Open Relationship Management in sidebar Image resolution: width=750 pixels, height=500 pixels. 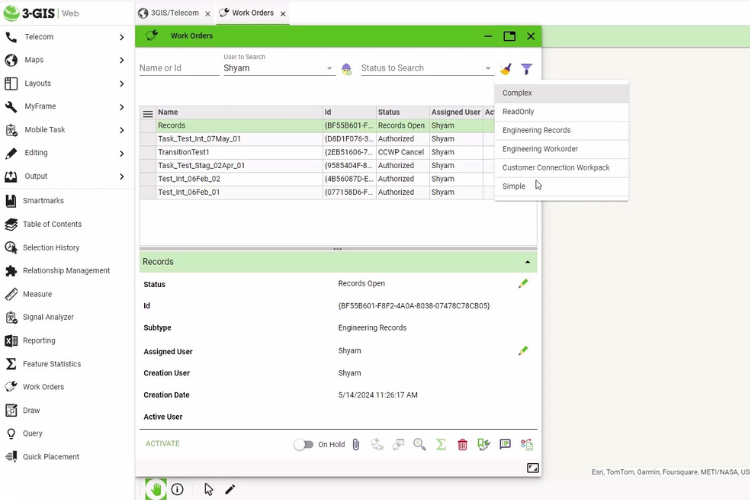click(x=66, y=270)
